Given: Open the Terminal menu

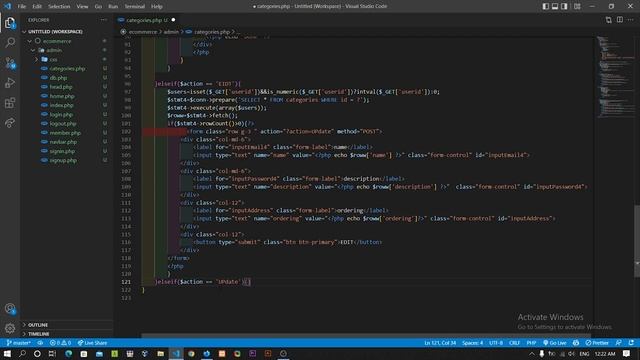Looking at the screenshot, I should coord(134,6).
